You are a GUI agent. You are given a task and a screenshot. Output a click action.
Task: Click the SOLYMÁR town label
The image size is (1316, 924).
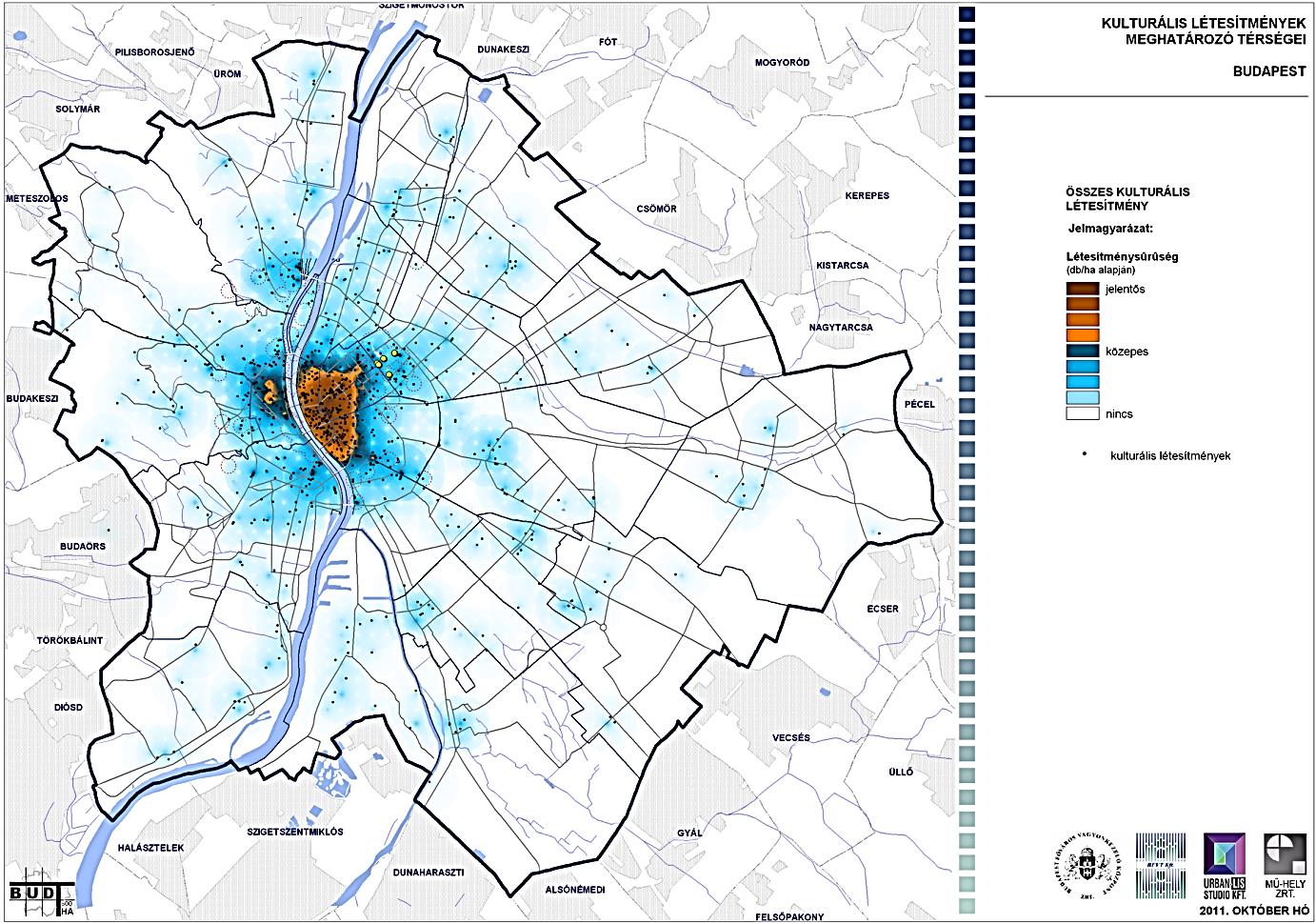pos(77,110)
